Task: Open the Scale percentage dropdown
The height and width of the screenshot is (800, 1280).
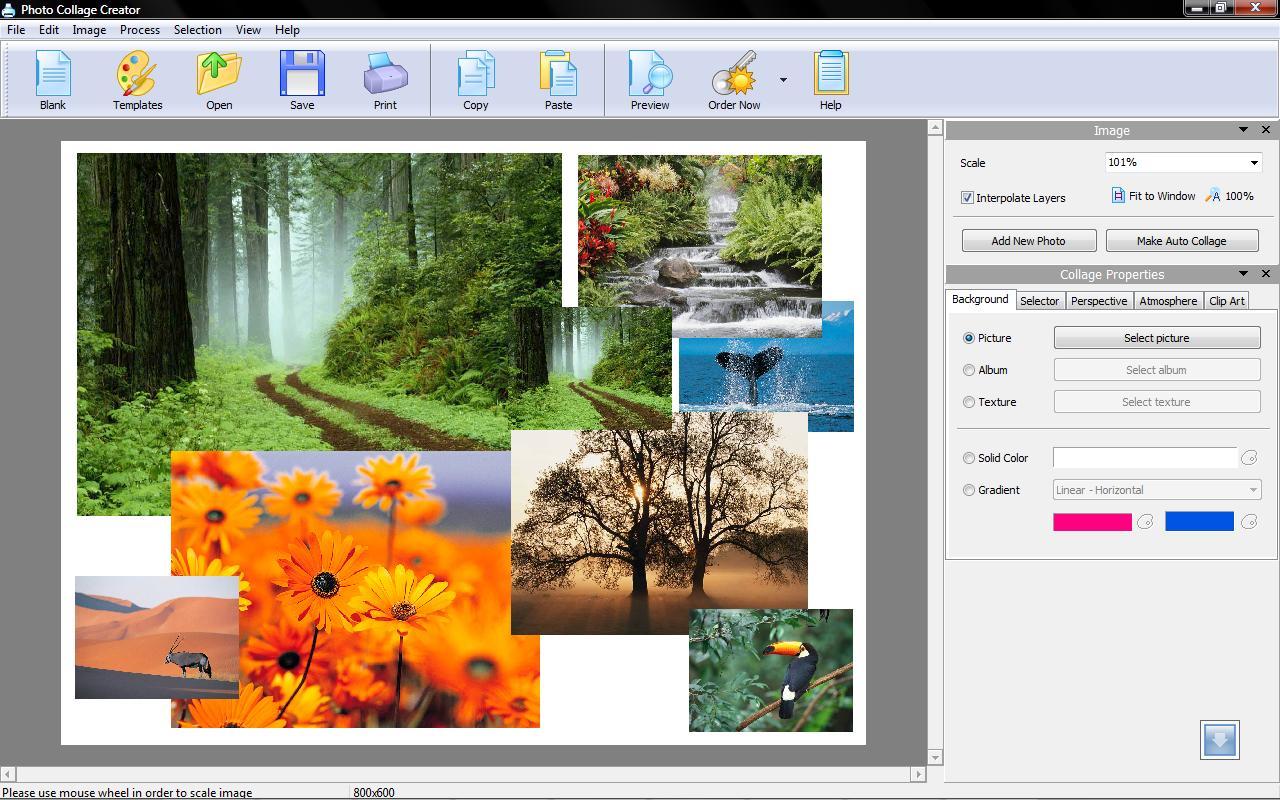Action: click(x=1253, y=162)
